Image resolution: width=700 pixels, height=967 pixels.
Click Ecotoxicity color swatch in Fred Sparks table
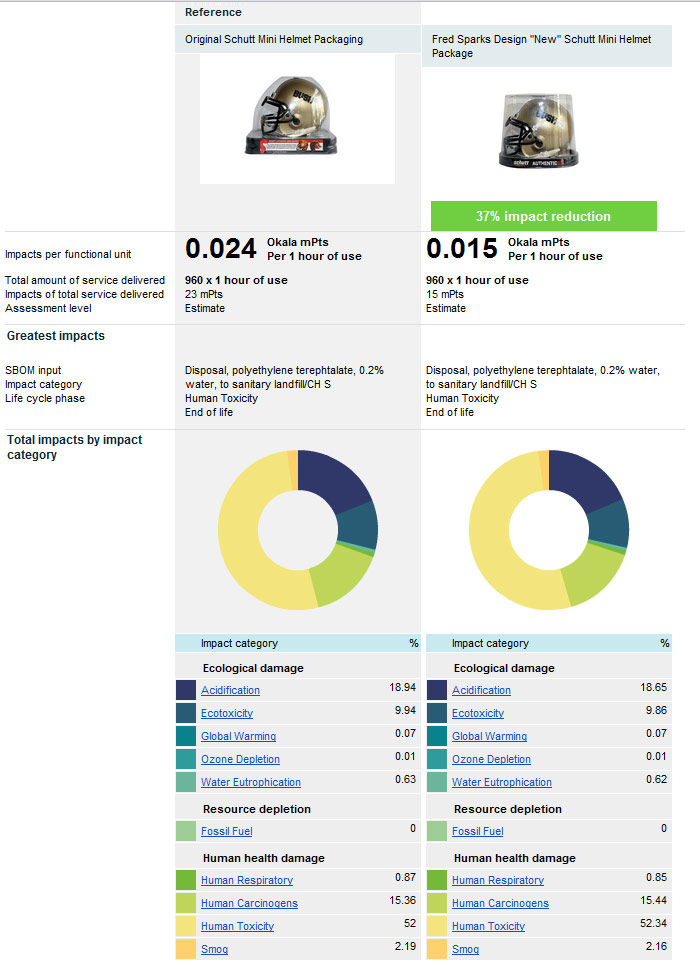[437, 713]
